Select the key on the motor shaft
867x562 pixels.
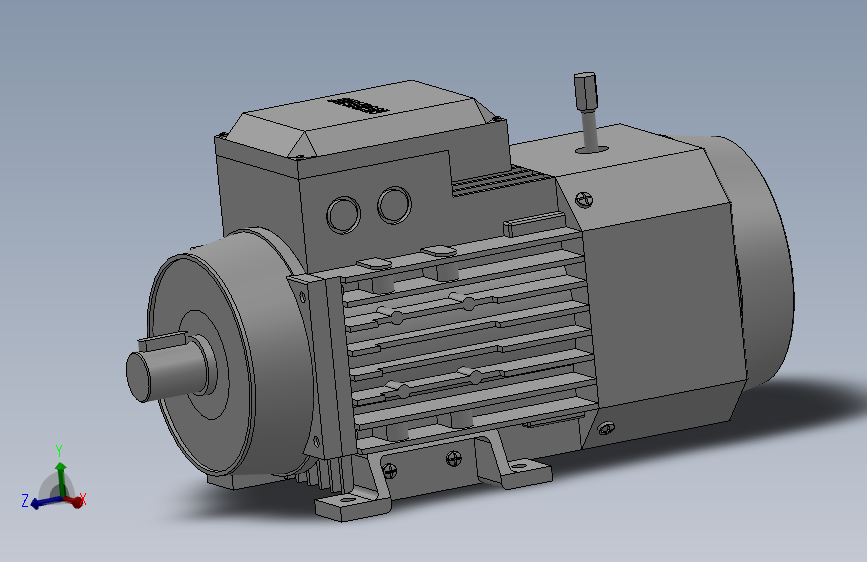coord(162,340)
